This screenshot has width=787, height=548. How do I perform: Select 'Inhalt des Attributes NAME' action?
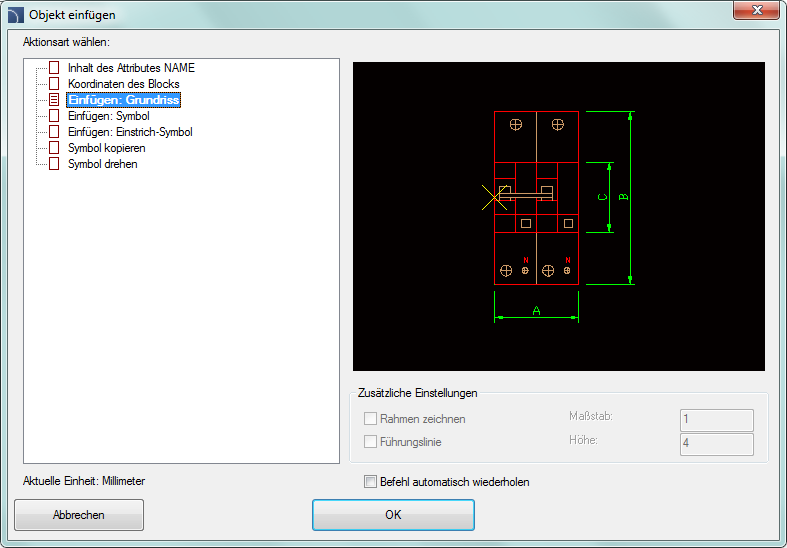click(131, 68)
